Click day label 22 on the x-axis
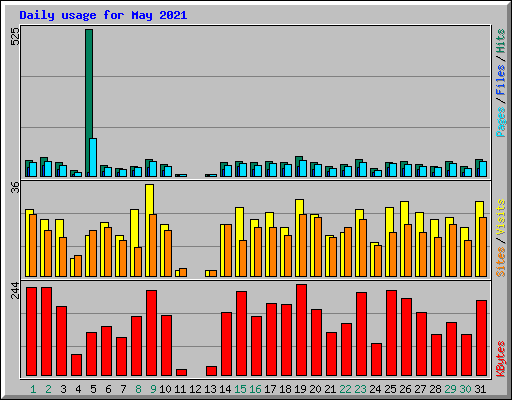This screenshot has width=512, height=400. coord(345,389)
